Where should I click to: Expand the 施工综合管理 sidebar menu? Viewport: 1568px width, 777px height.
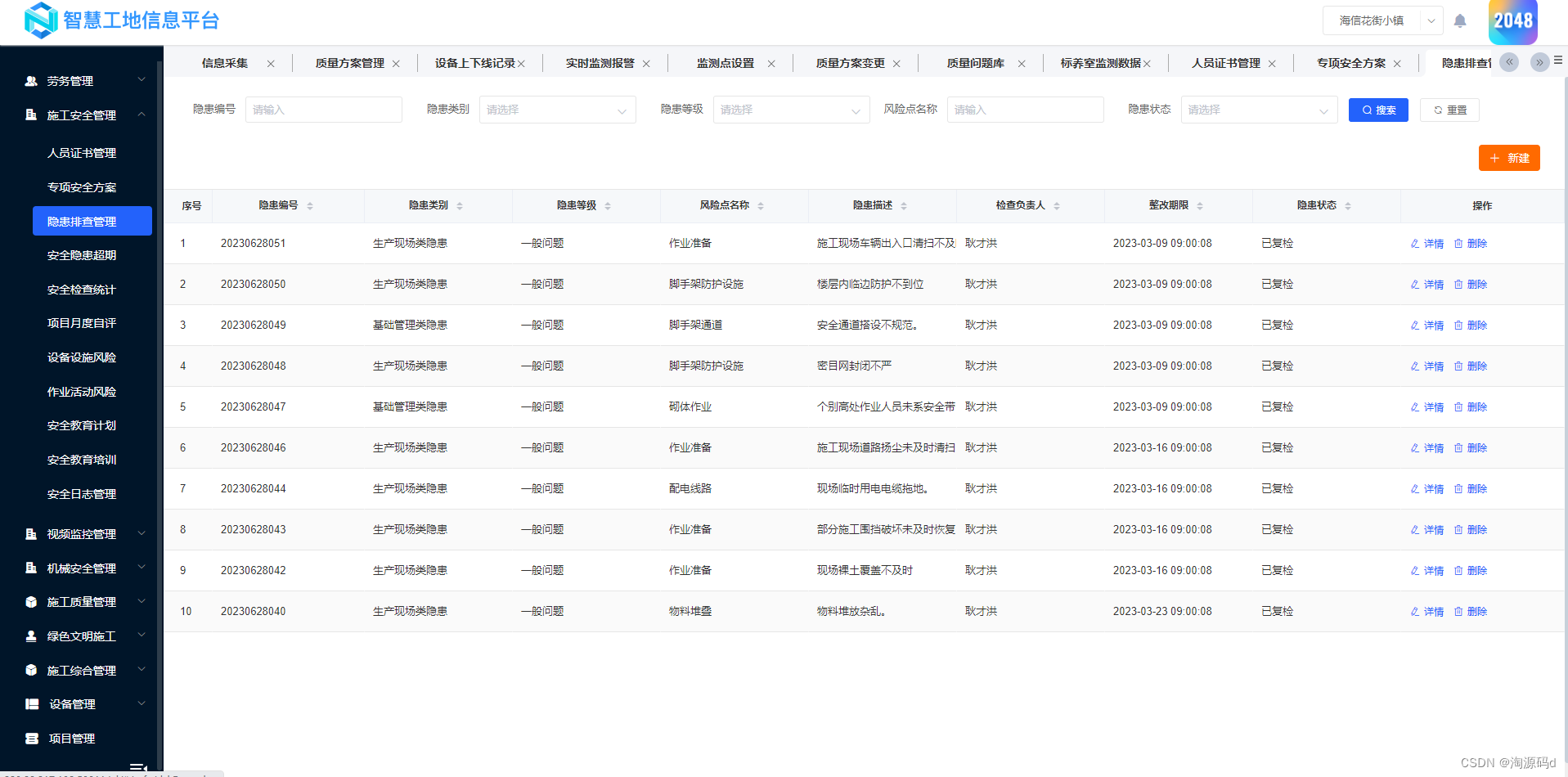coord(82,671)
